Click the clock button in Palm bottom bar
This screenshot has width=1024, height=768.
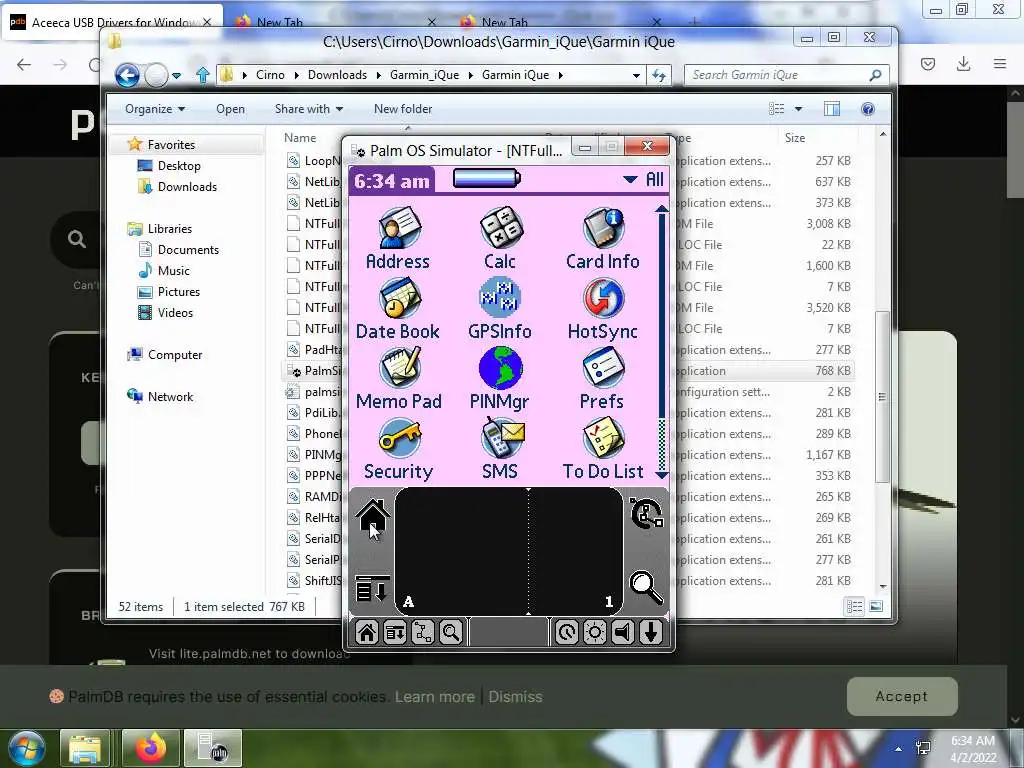[x=566, y=632]
